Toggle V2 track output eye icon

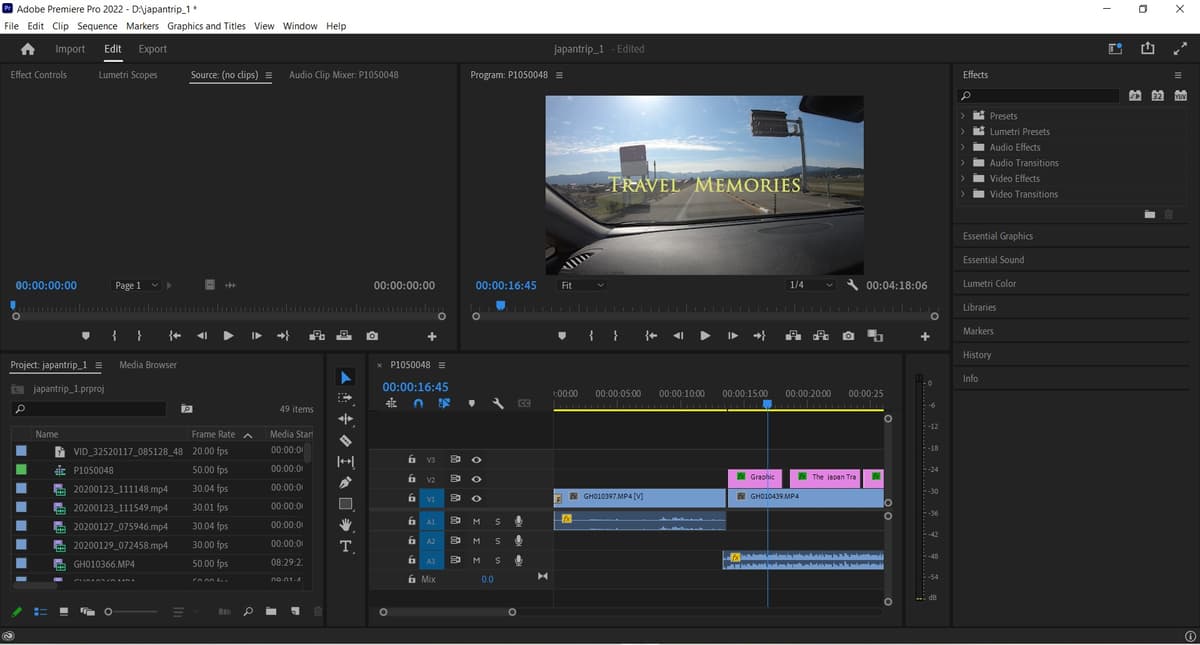point(476,479)
